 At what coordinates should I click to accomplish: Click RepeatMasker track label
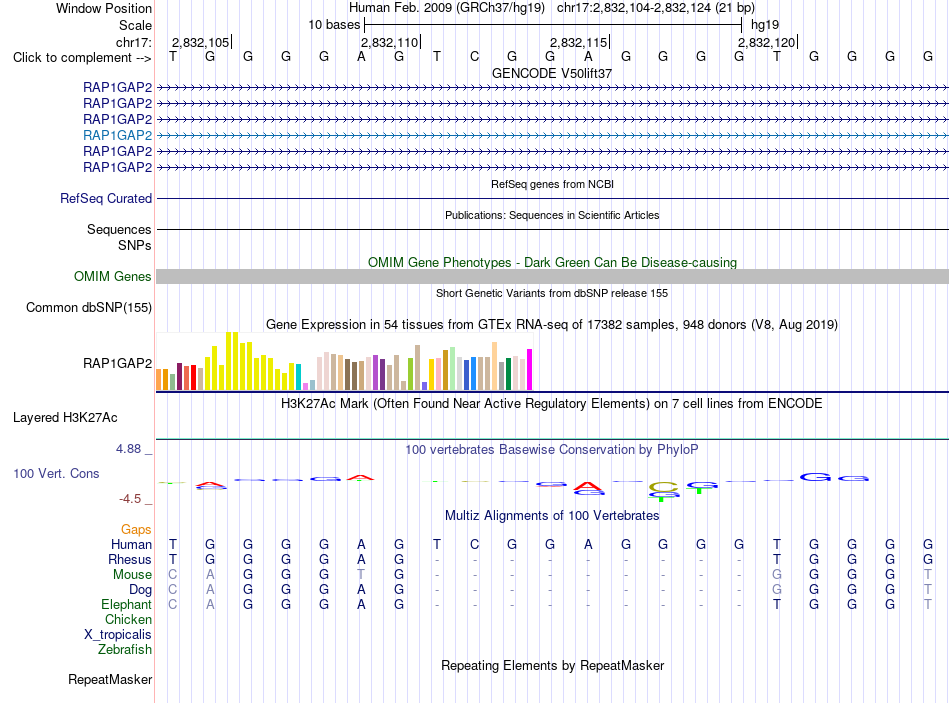110,680
